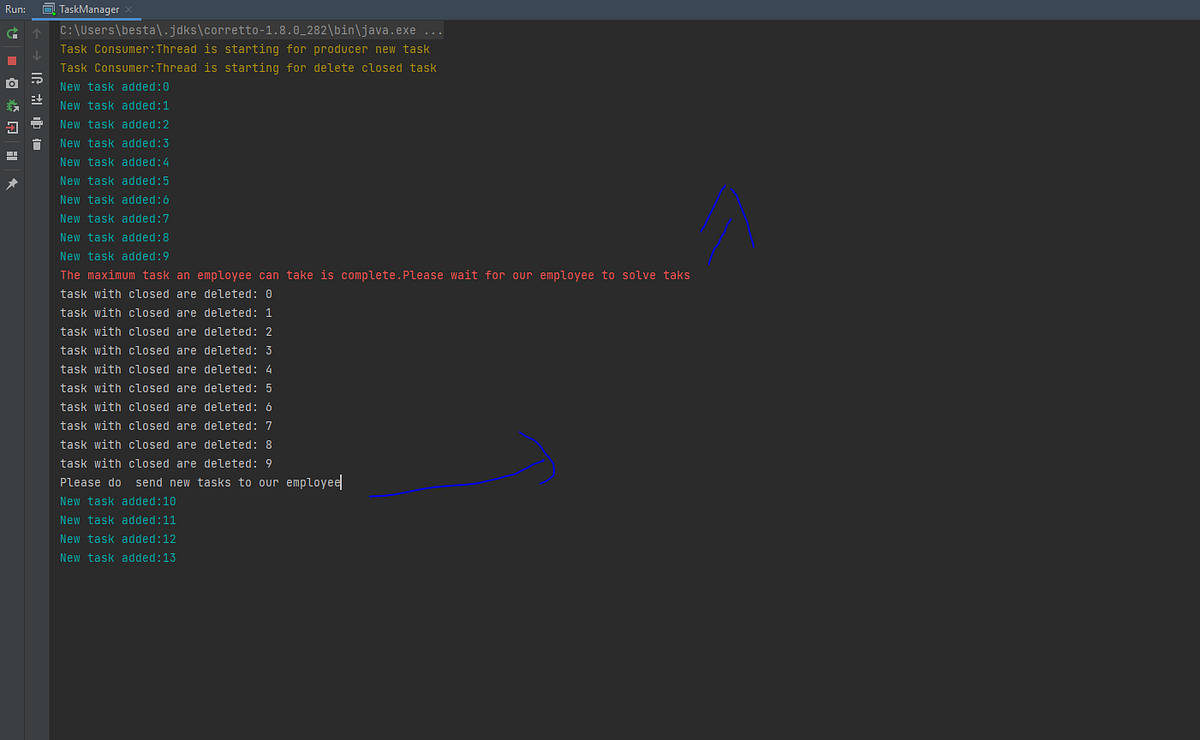
Task: Rerun the TaskManager application
Action: 12,33
